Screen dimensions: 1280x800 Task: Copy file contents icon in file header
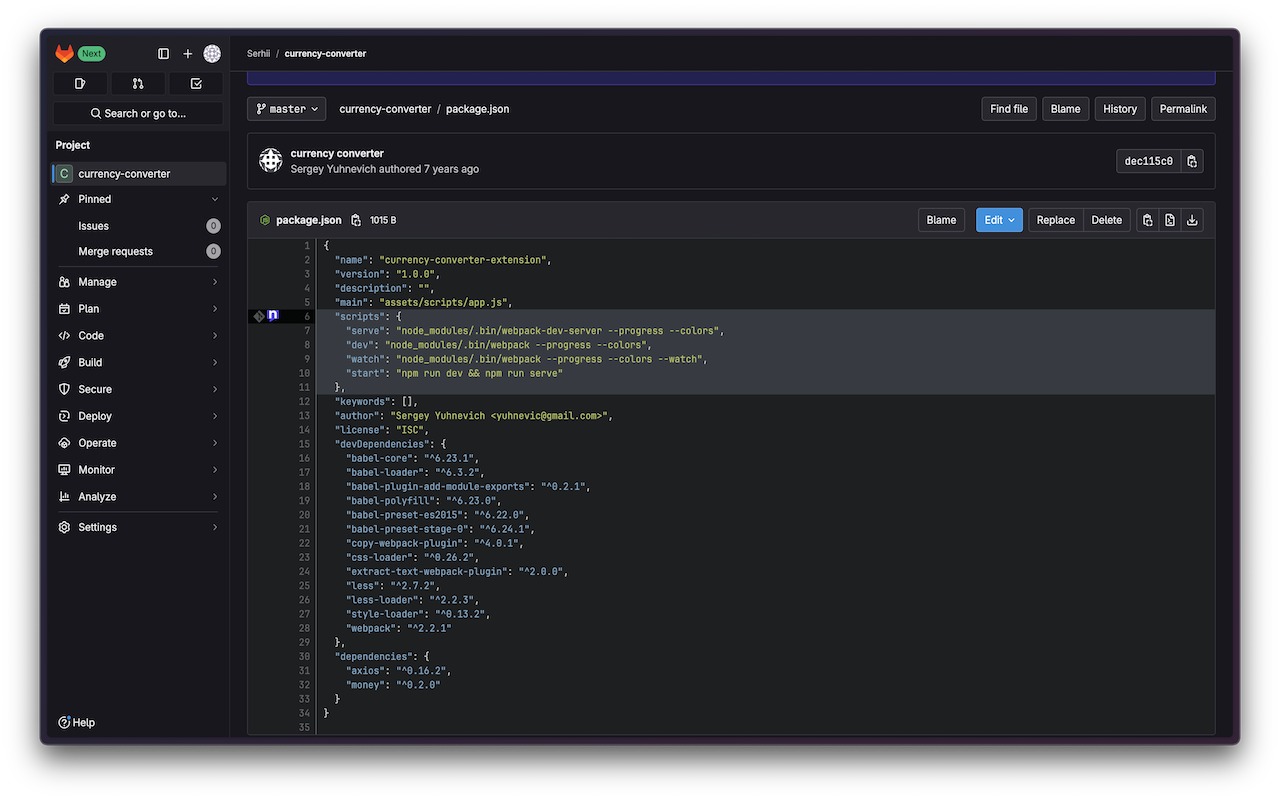(1147, 220)
